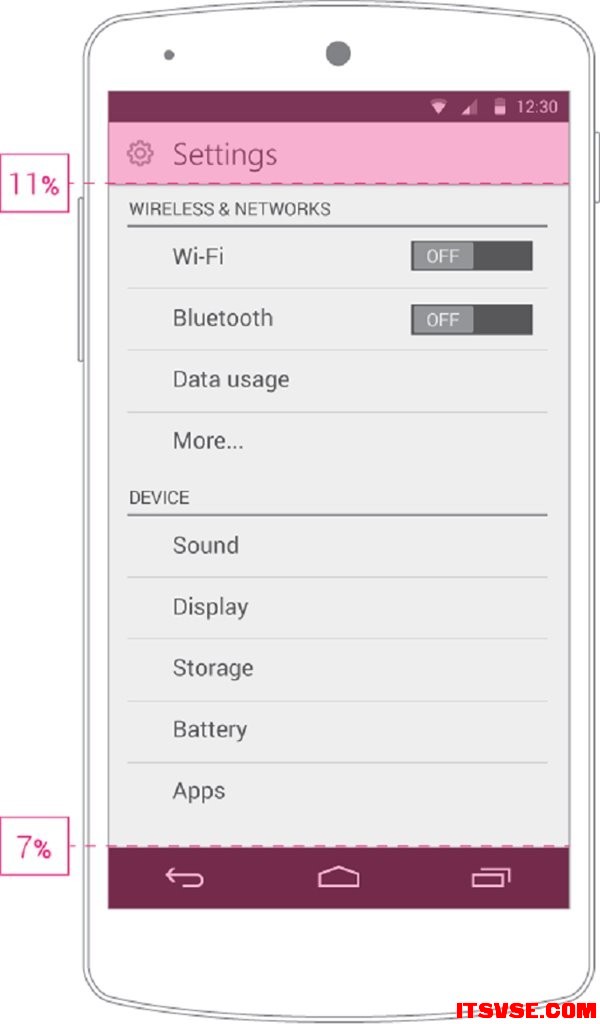
Task: Tap the cellular signal status icon
Action: click(469, 107)
